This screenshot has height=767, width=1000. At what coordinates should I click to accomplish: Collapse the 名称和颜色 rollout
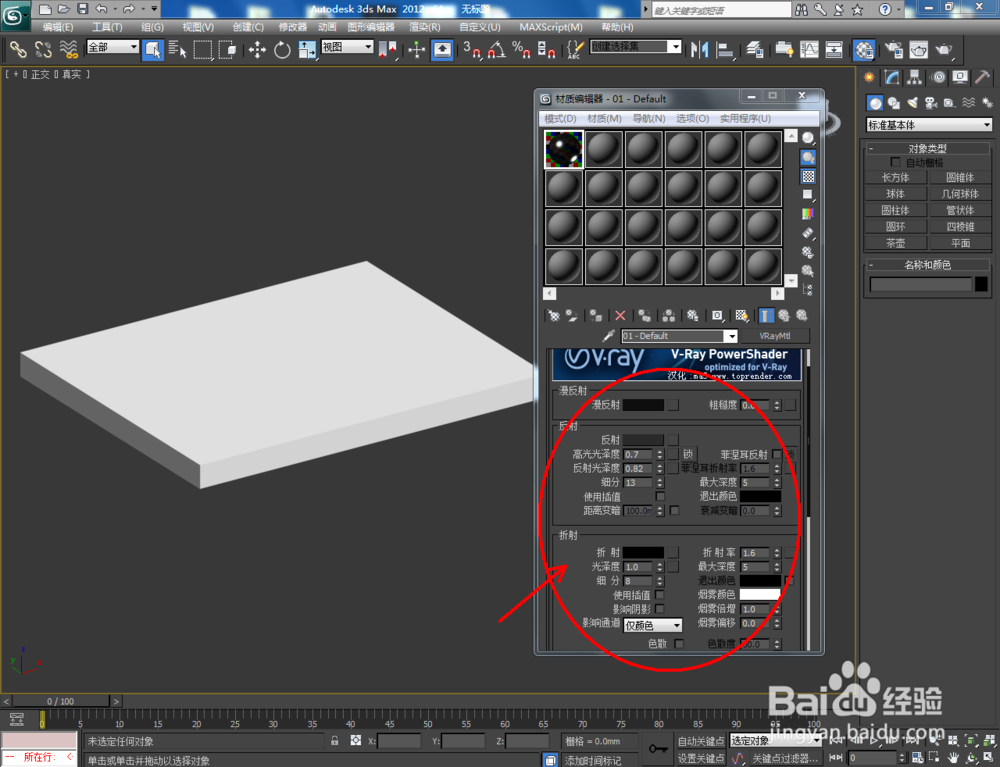927,265
